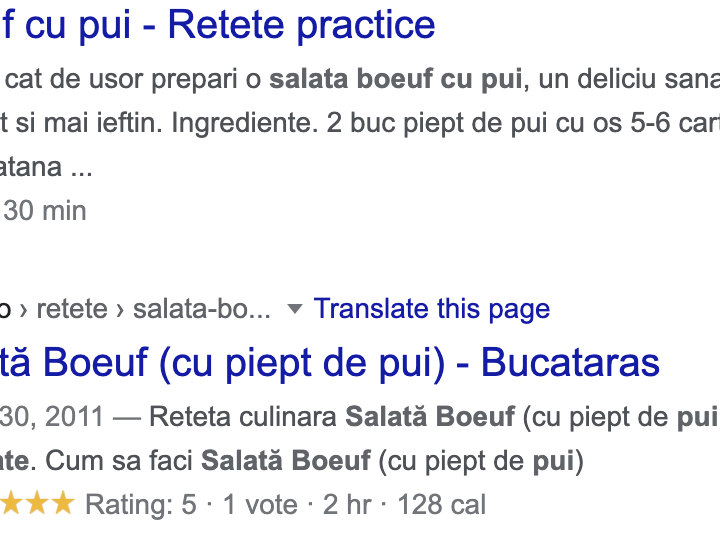This screenshot has height=544, width=720.
Task: Click the "128 cal" calorie info
Action: click(x=441, y=504)
